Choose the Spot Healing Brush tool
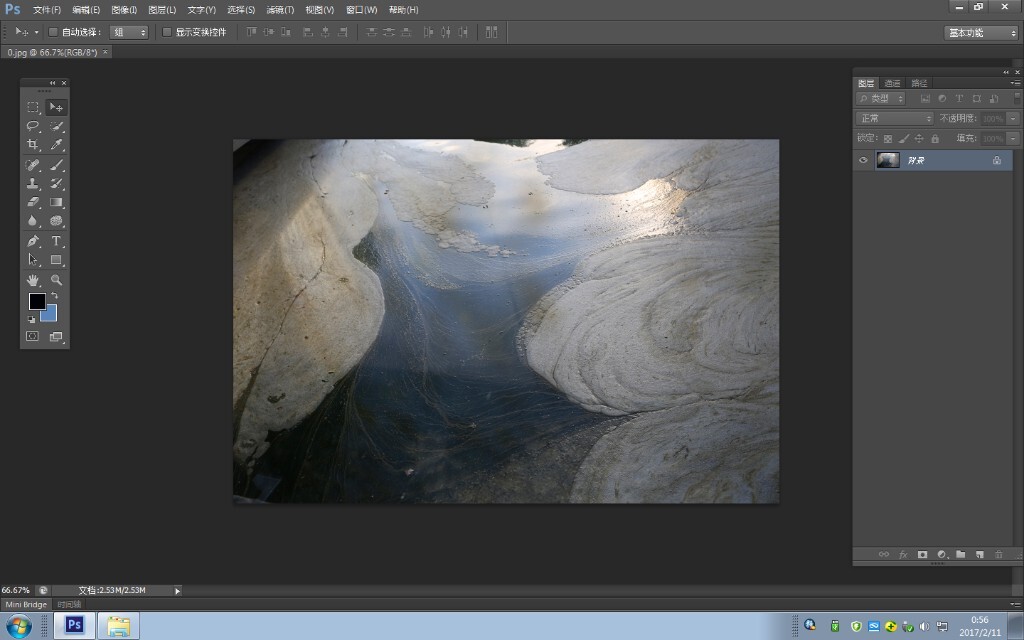1024x640 pixels. 33,165
